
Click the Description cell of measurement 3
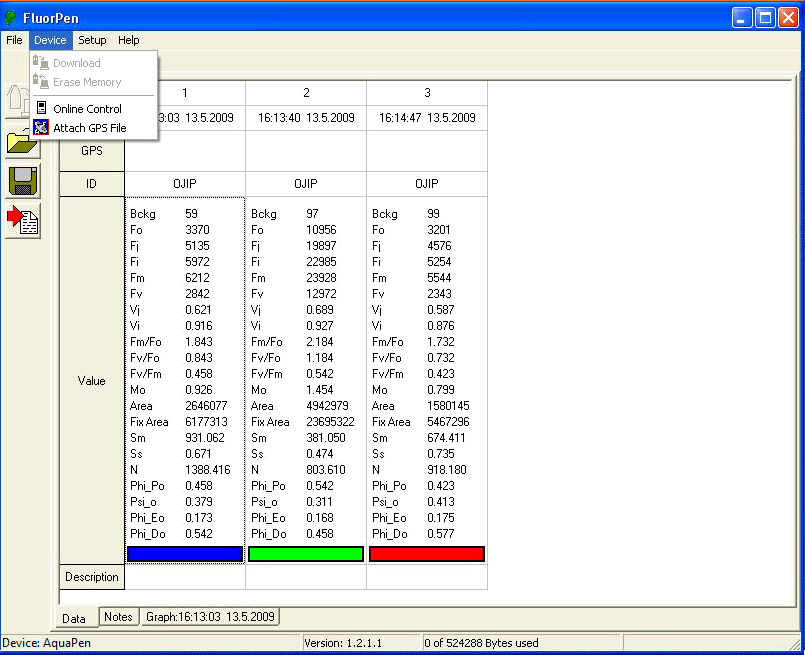[x=427, y=577]
